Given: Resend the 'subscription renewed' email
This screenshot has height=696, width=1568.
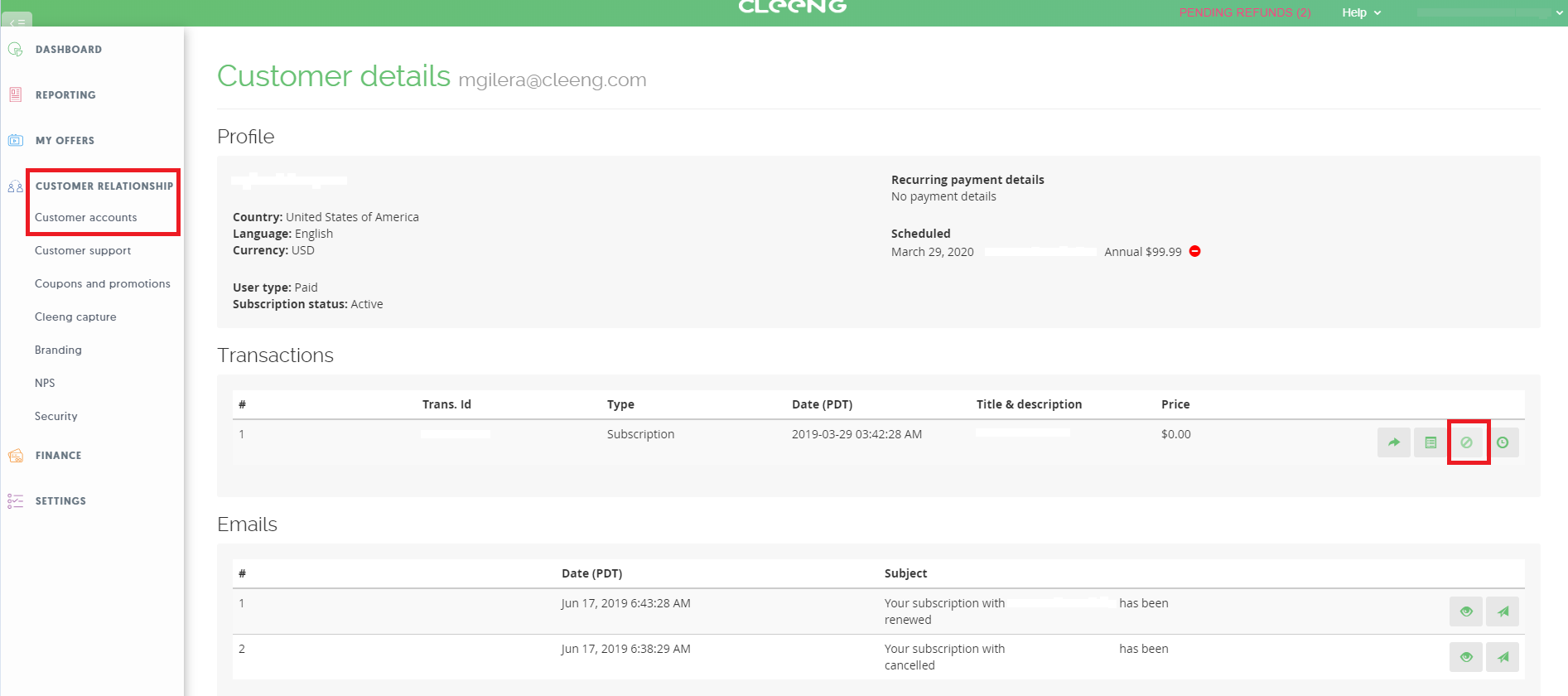Looking at the screenshot, I should click(1503, 611).
